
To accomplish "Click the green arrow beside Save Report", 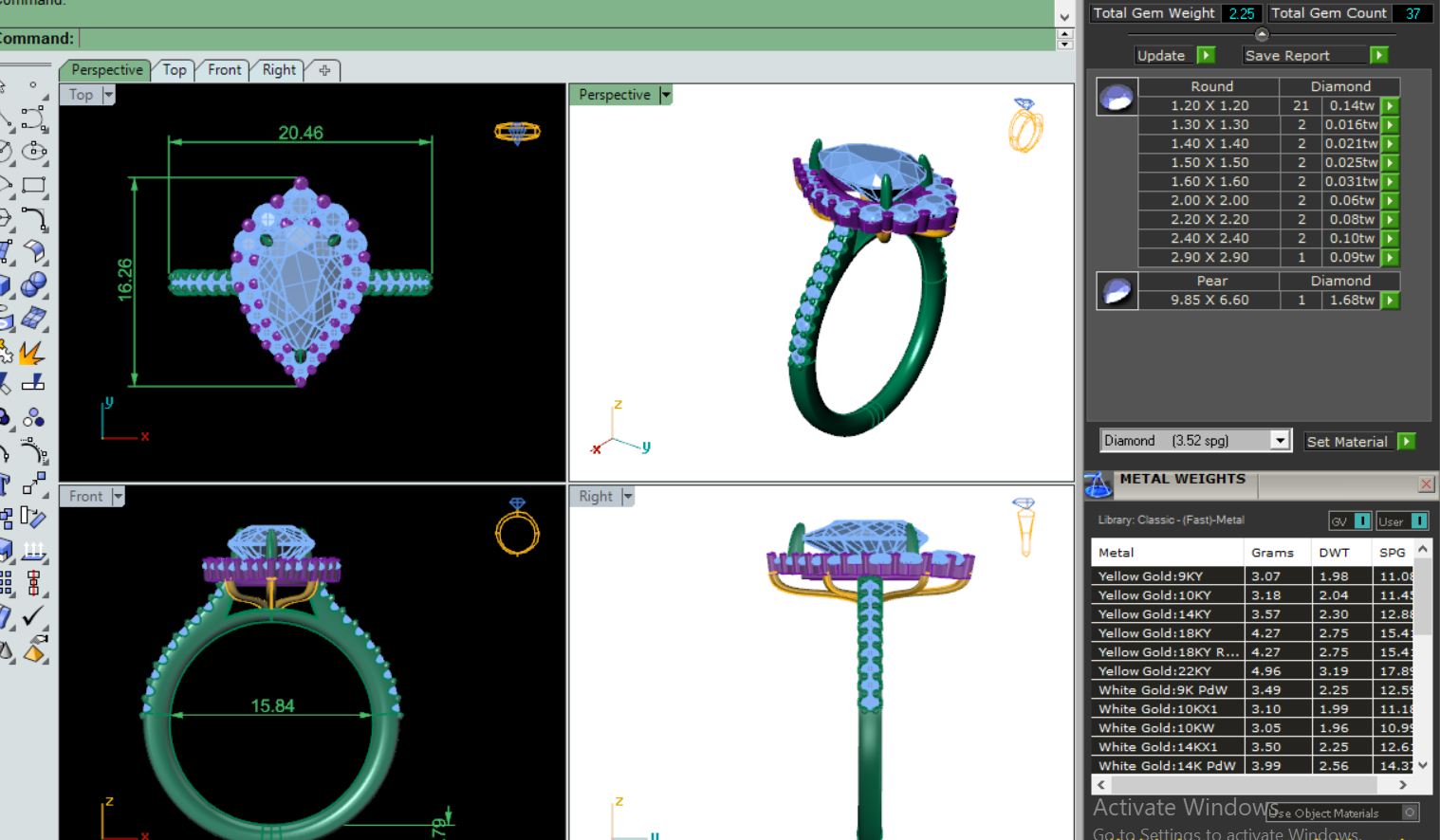I will point(1379,56).
